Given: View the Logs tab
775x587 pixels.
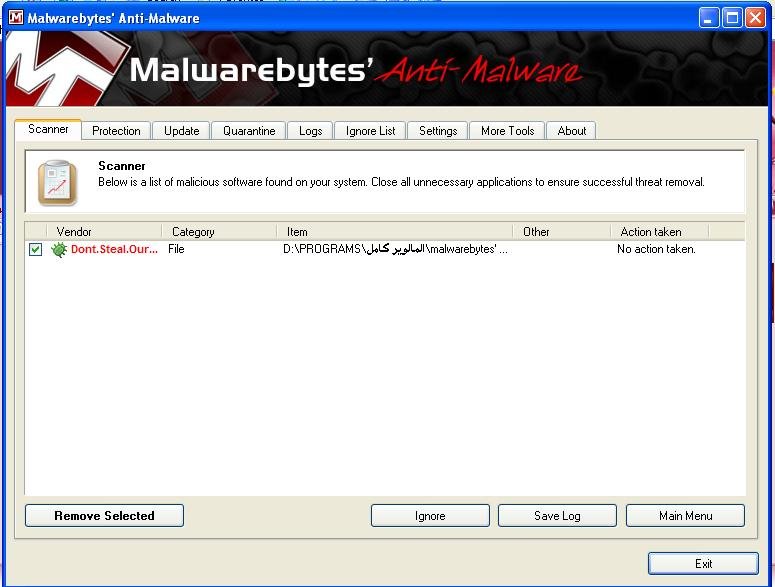Looking at the screenshot, I should (x=310, y=131).
